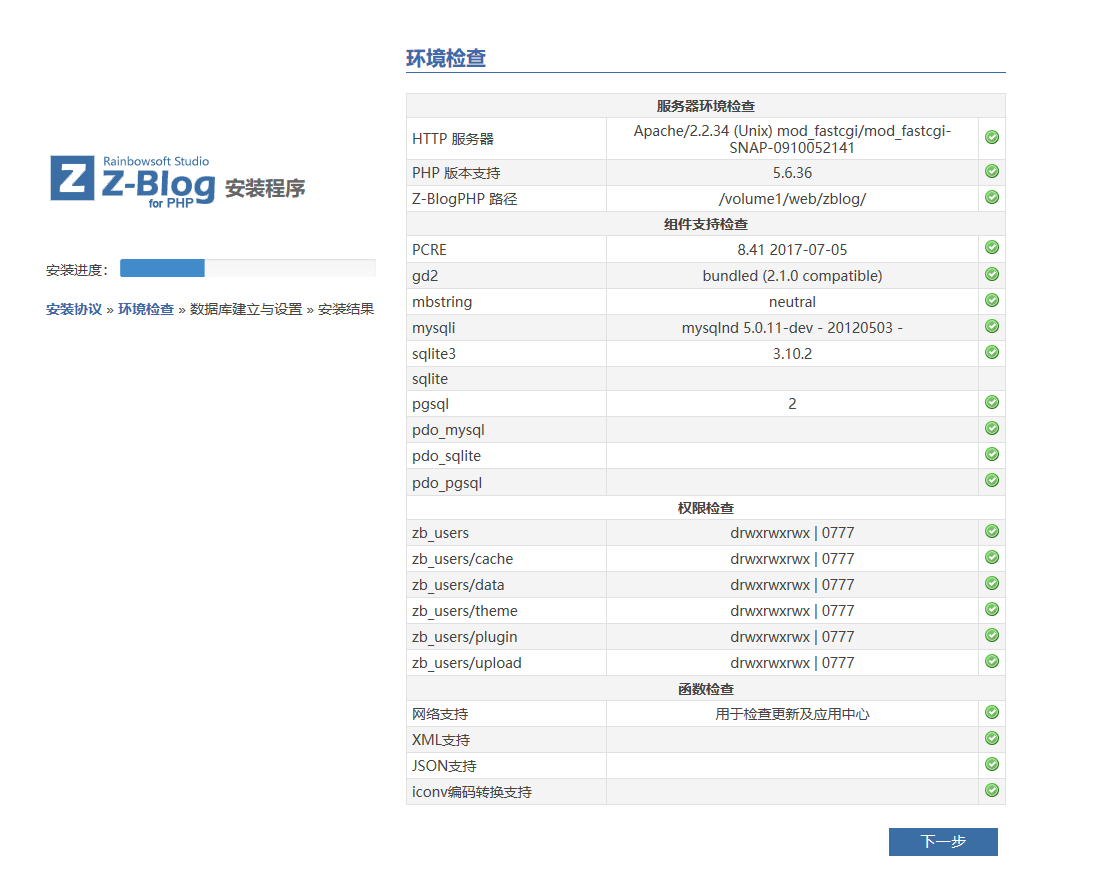1107x887 pixels.
Task: Click the sqlite3 pass indicator icon
Action: point(991,352)
